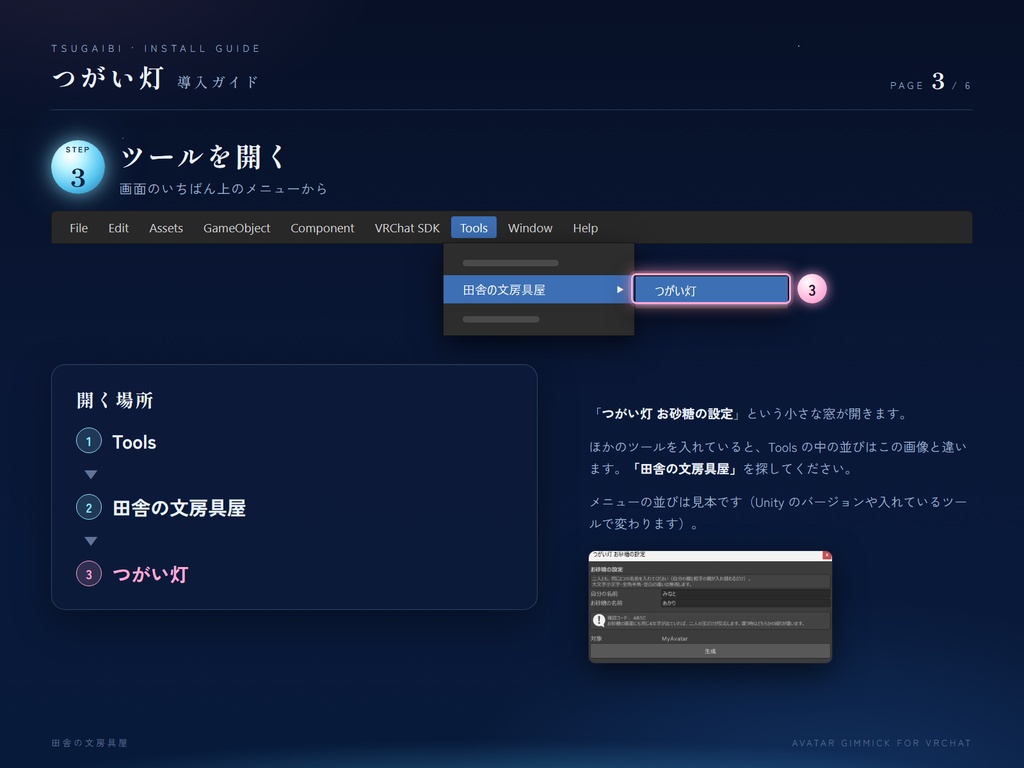Open the File menu

tap(78, 228)
